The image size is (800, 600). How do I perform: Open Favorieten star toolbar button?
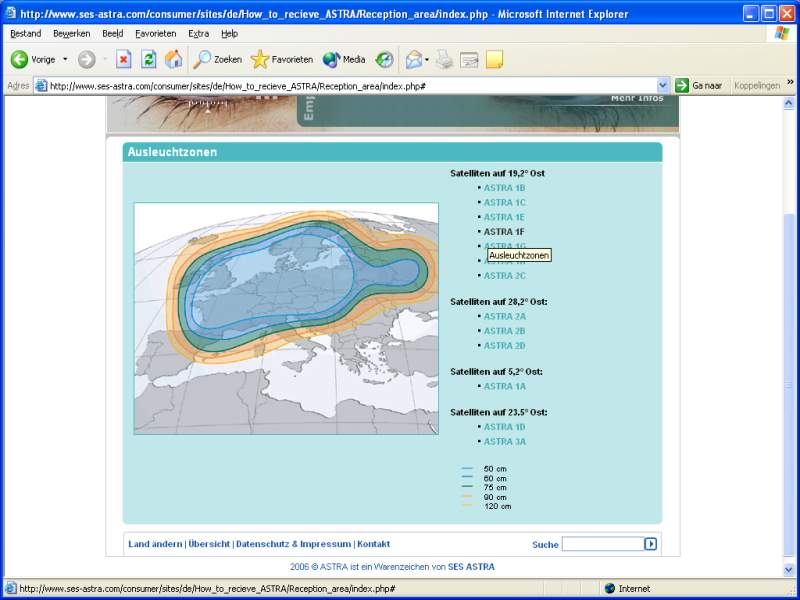[x=282, y=60]
